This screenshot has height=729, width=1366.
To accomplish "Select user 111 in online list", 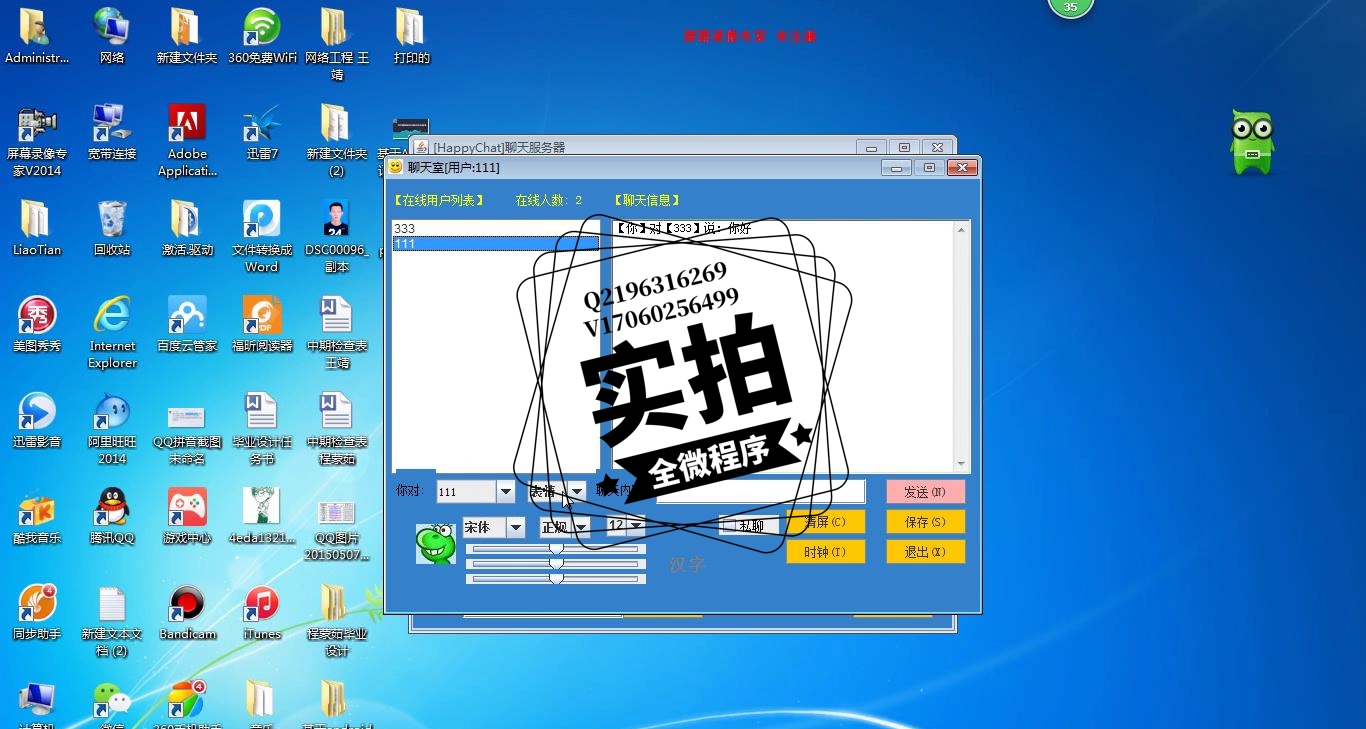I will coord(496,243).
